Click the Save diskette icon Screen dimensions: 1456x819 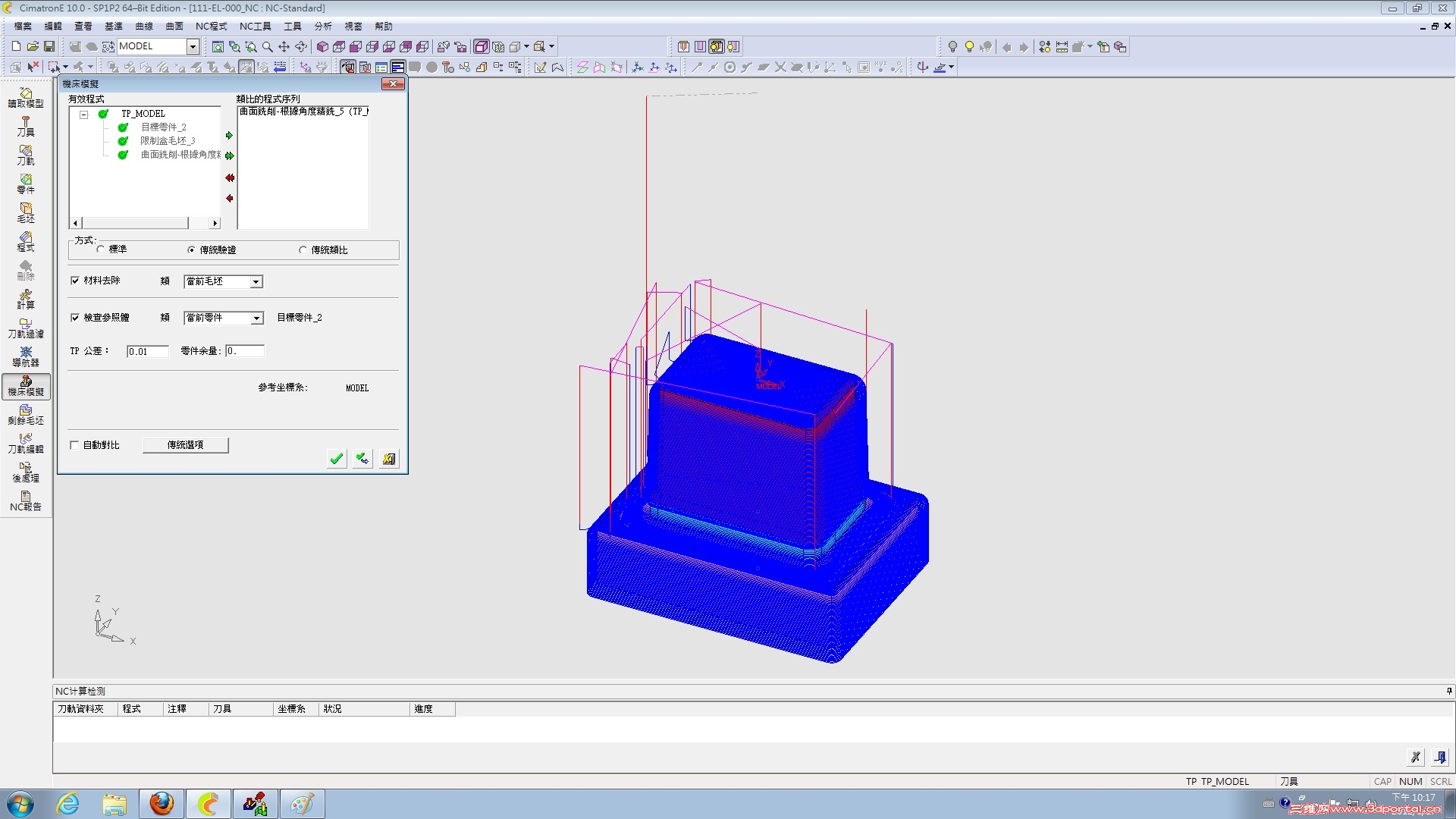[x=49, y=46]
